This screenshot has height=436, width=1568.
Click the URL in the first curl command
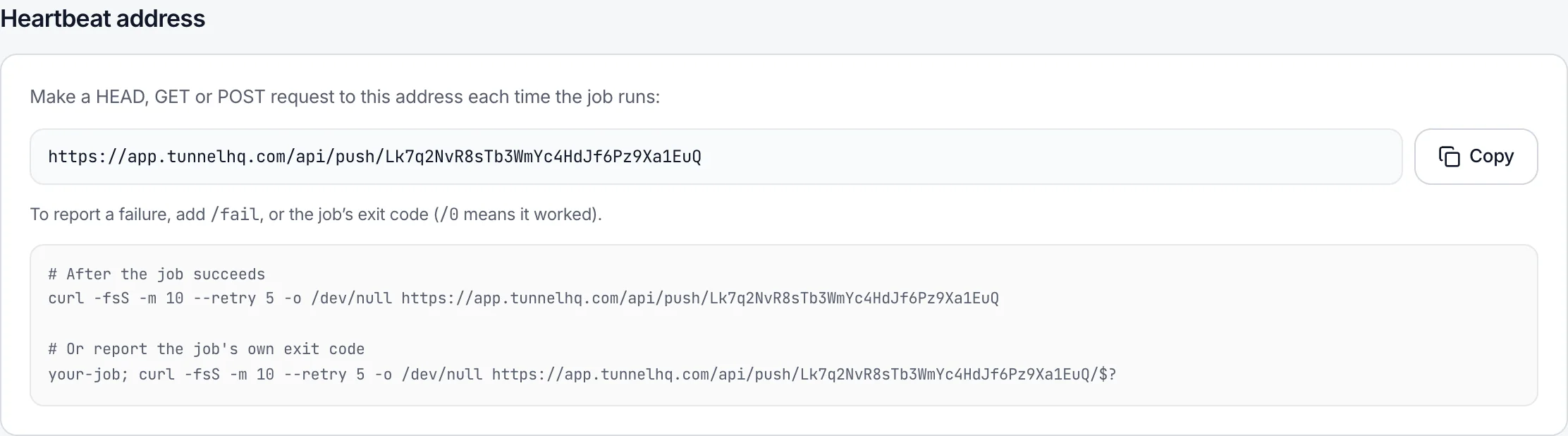[700, 298]
